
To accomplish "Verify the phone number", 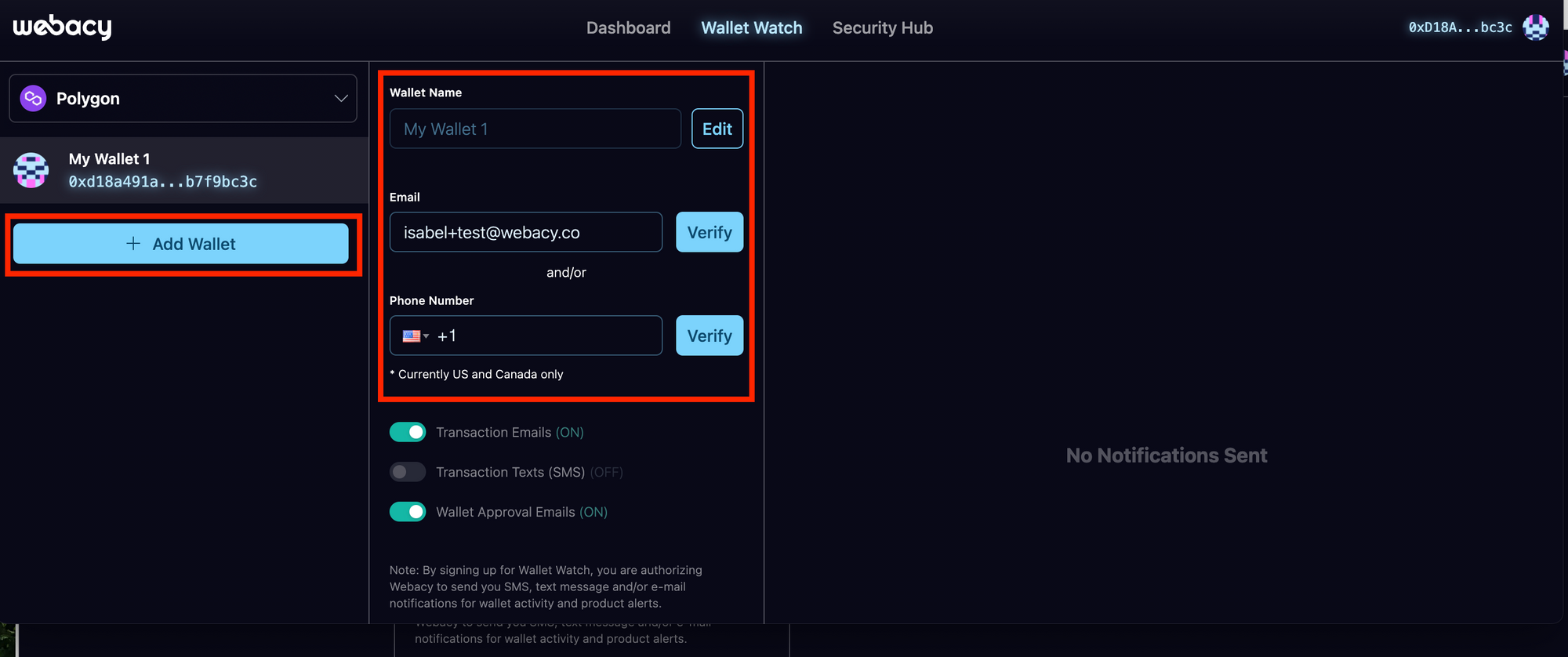I will pos(710,336).
